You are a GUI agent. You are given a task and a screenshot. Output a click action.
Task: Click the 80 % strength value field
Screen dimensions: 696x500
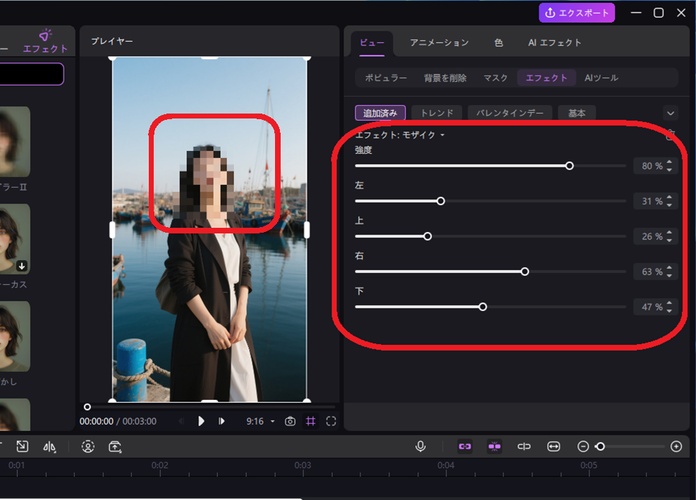point(651,166)
